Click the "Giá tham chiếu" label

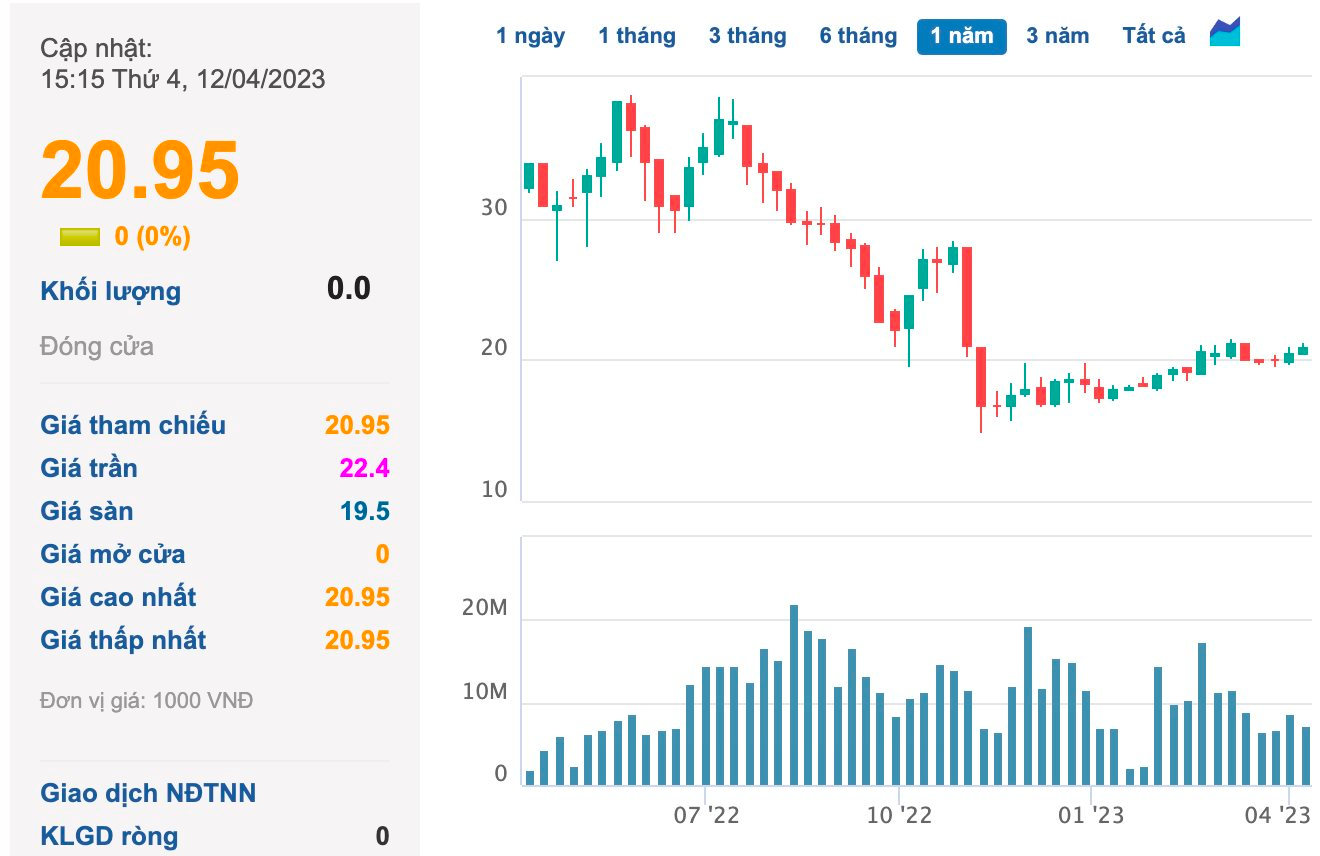133,425
